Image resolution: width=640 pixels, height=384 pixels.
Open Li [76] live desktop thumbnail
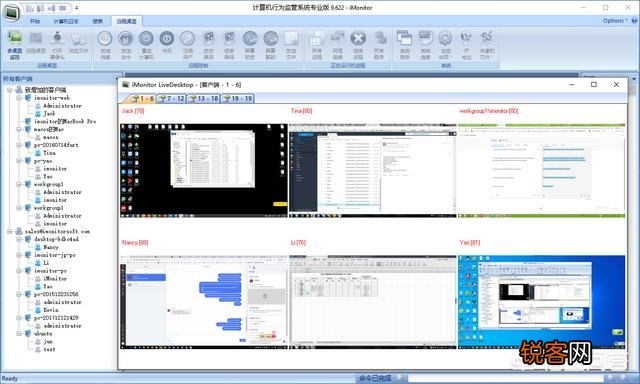pos(373,302)
